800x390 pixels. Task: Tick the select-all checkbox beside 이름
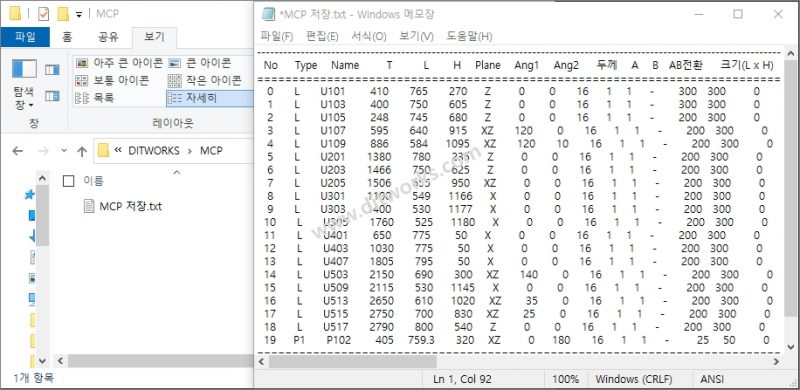[68, 181]
